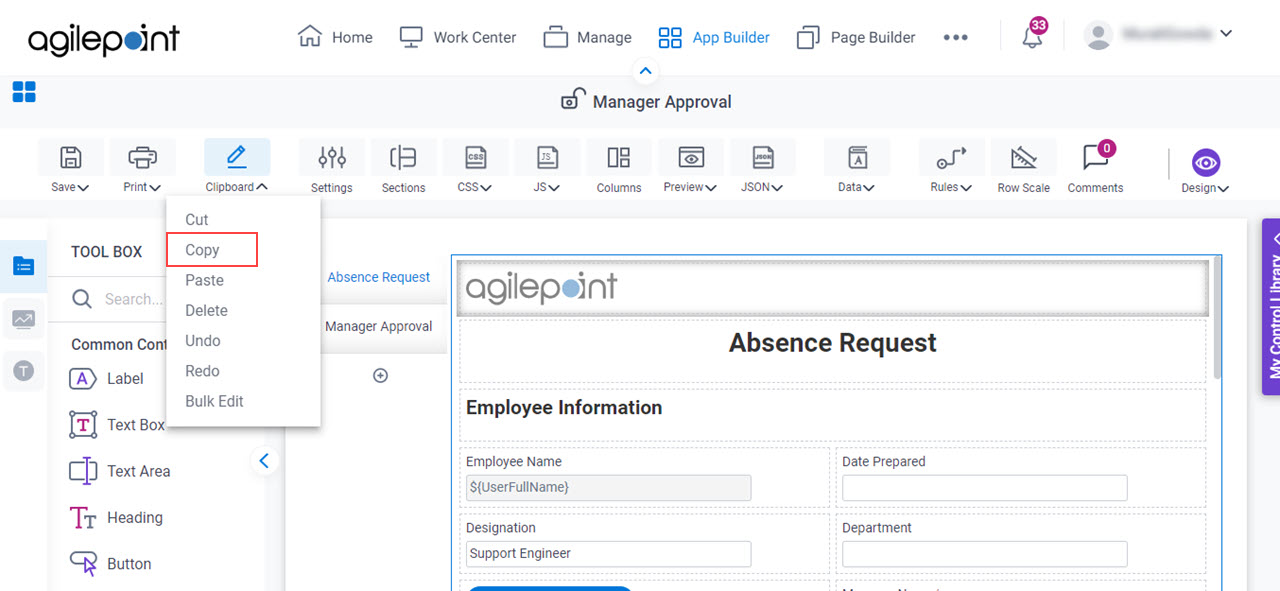
Task: Go to Home navigation
Action: (x=335, y=37)
